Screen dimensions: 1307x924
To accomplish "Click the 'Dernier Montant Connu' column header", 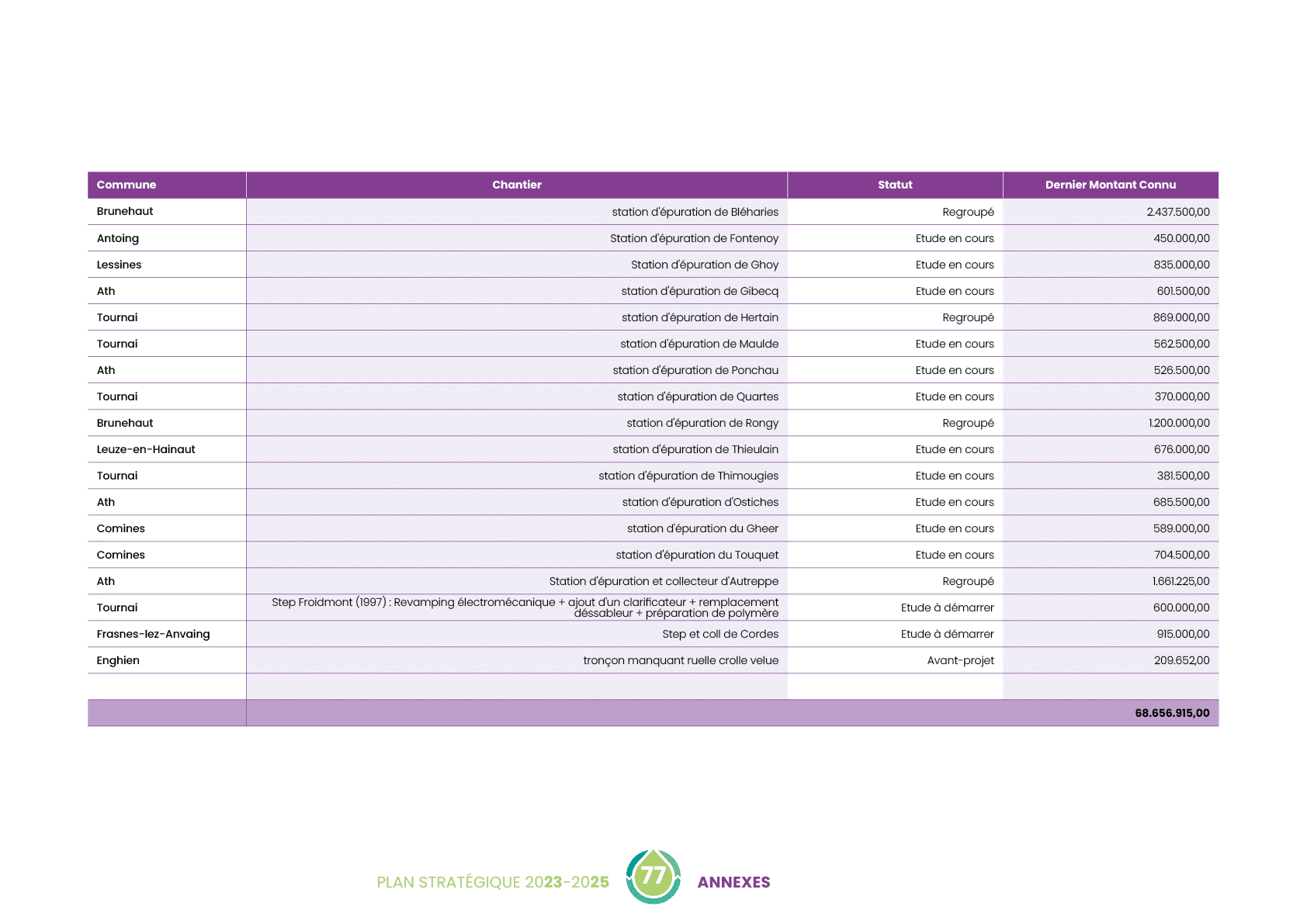I will (1110, 185).
